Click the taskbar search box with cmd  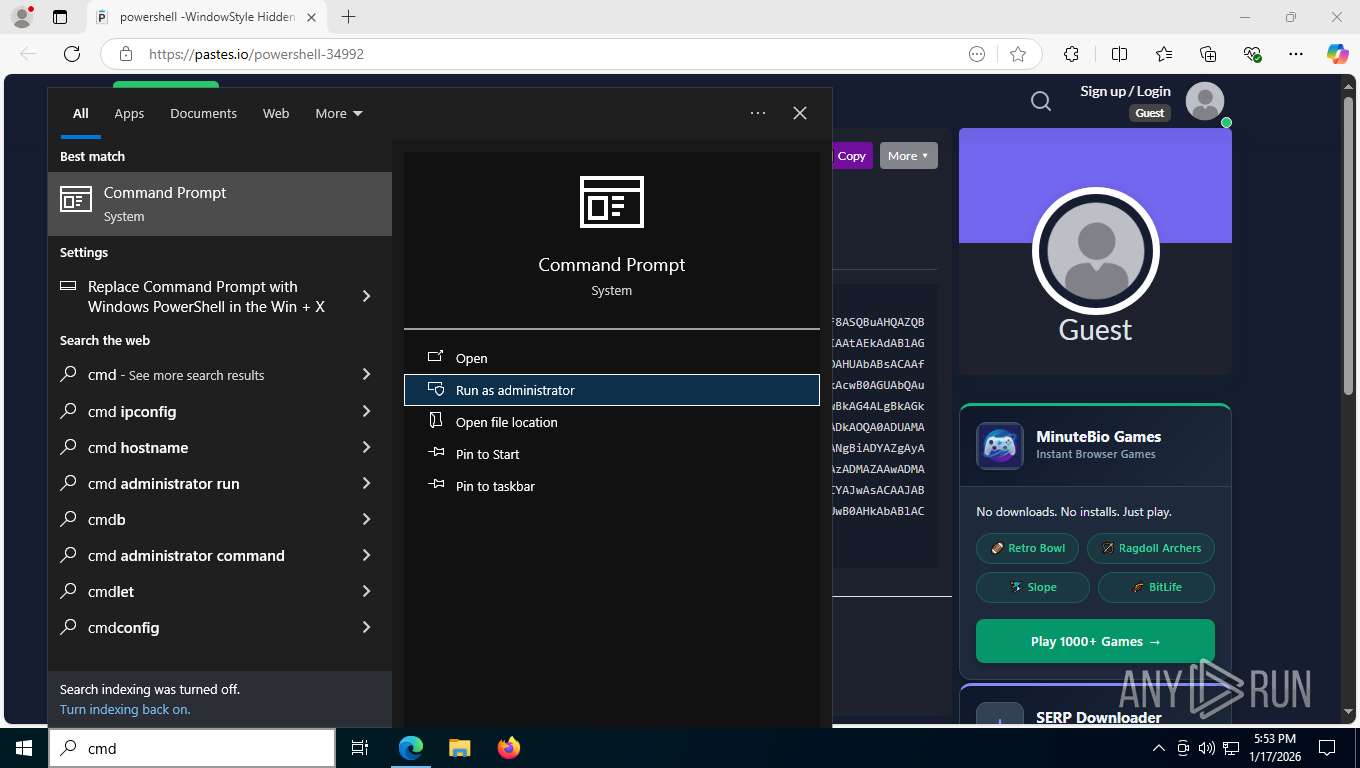point(191,748)
